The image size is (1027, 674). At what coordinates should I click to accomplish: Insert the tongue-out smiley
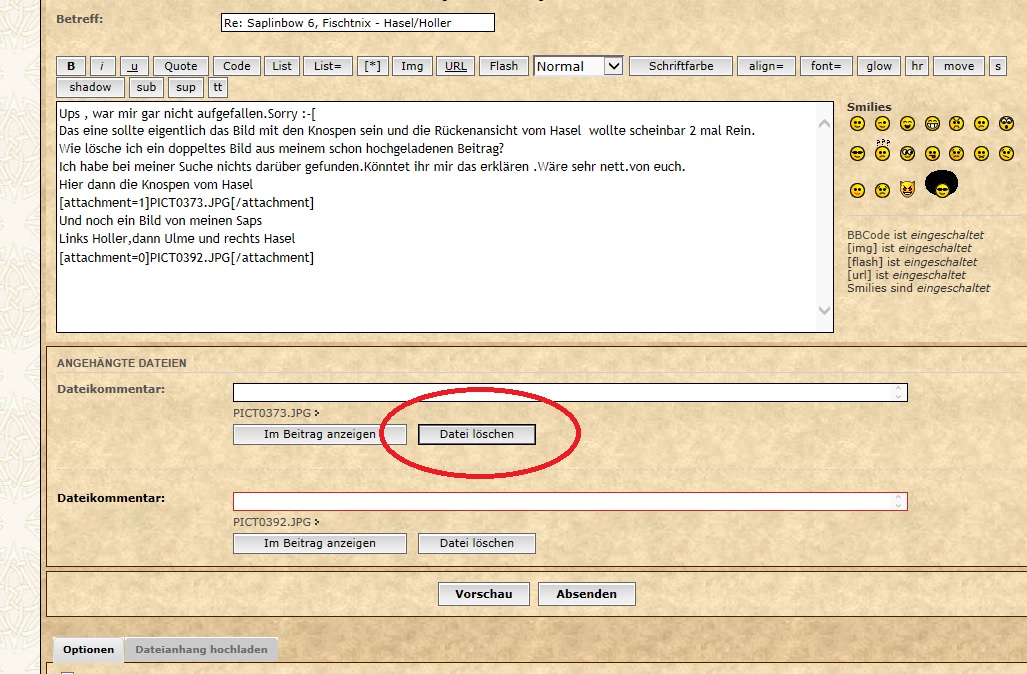coord(932,154)
